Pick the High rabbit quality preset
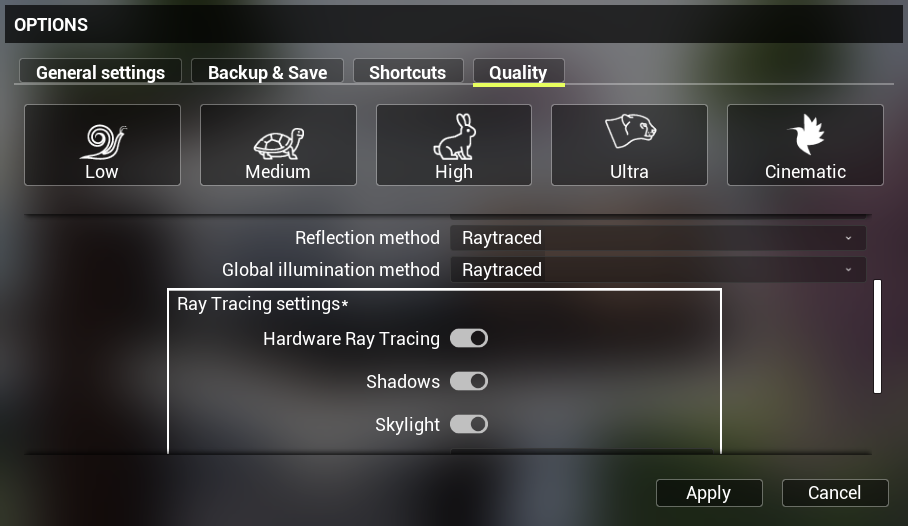The width and height of the screenshot is (908, 526). [x=454, y=145]
